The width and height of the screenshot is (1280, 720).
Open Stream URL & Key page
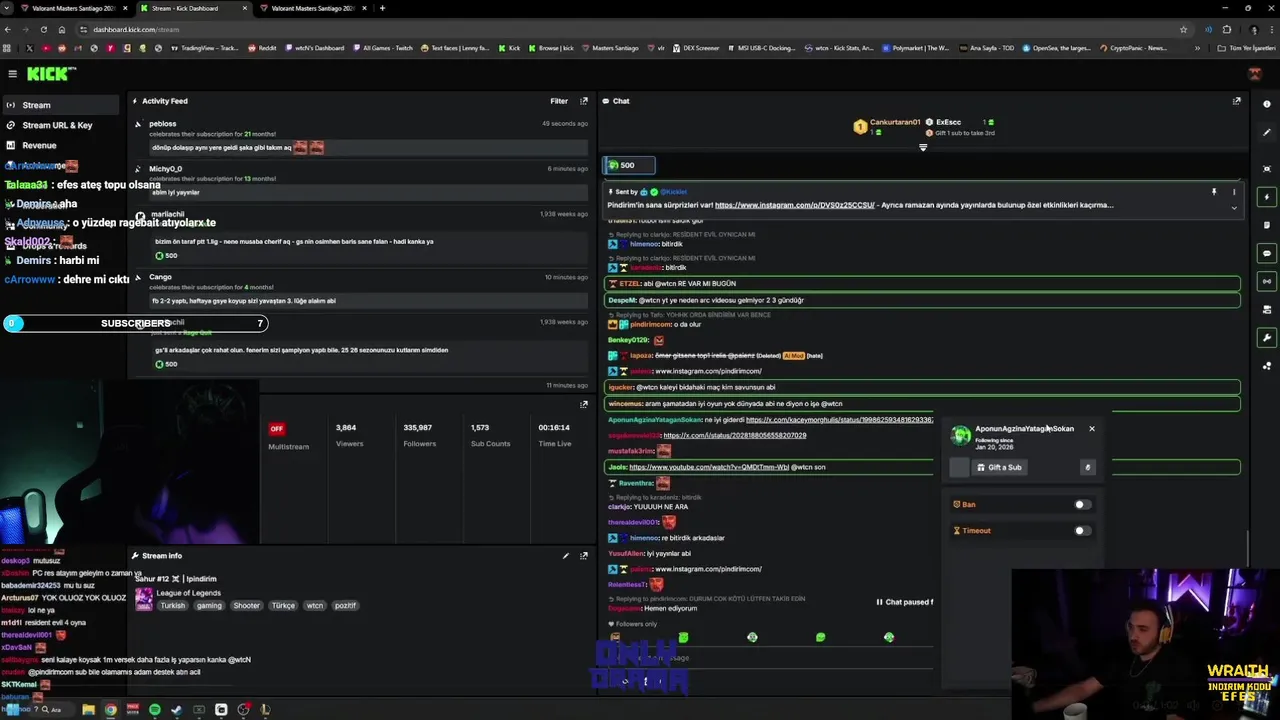[x=57, y=125]
